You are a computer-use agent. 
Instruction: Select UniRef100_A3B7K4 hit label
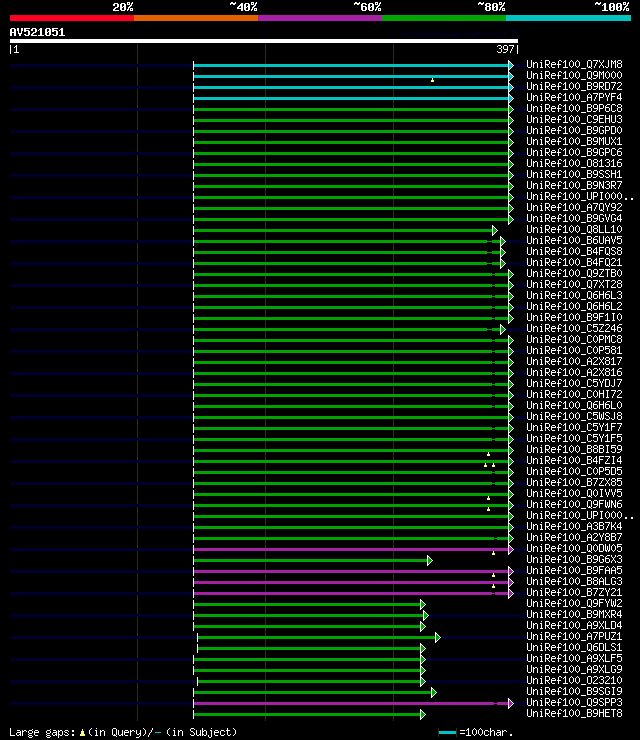click(x=574, y=526)
